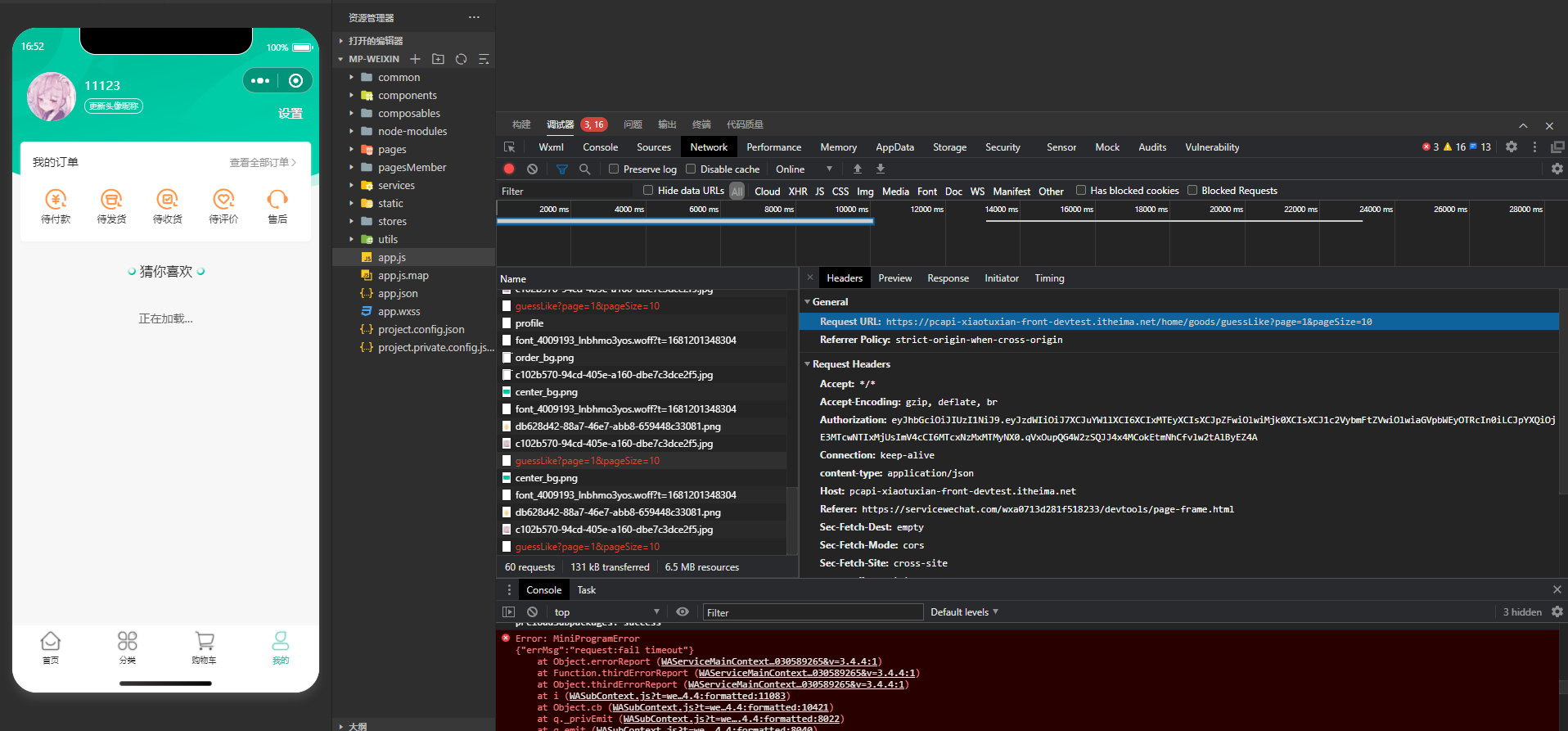This screenshot has width=1568, height=731.
Task: Click the element inspector select icon
Action: (510, 147)
